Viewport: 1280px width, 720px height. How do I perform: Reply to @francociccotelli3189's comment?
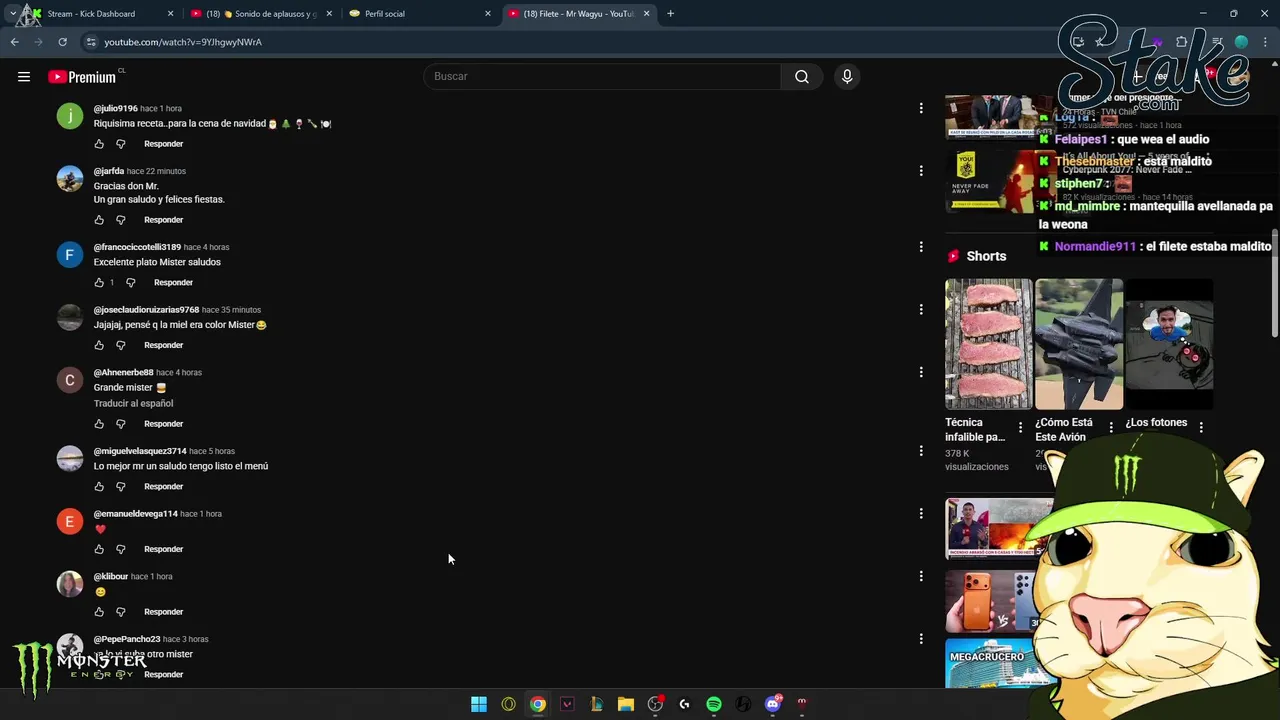pyautogui.click(x=173, y=283)
